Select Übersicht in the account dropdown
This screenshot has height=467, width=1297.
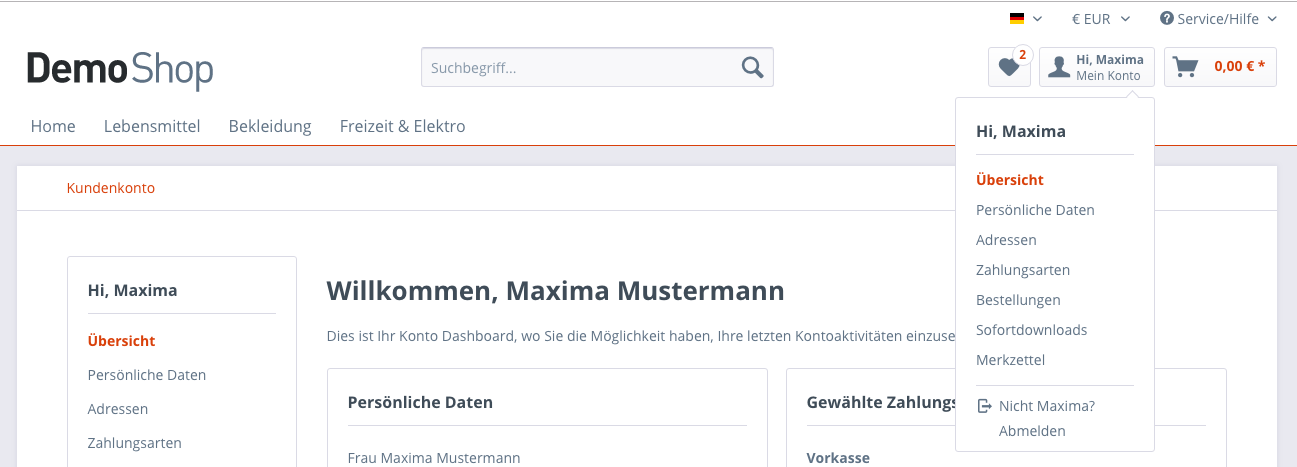click(1010, 180)
